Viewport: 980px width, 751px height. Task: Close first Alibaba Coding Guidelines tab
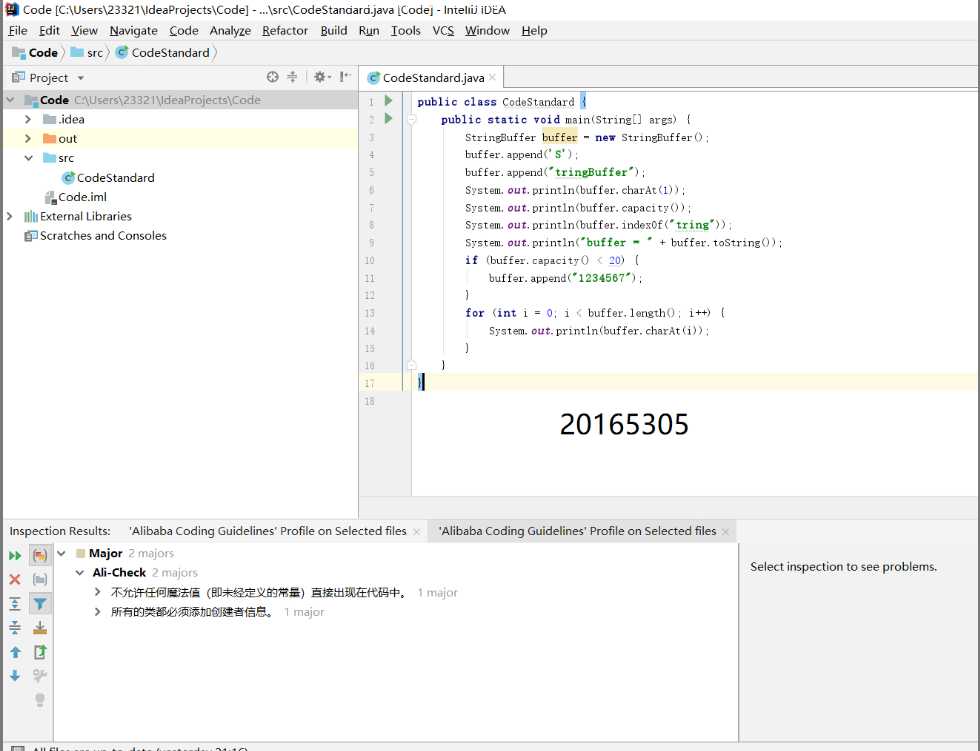point(417,532)
